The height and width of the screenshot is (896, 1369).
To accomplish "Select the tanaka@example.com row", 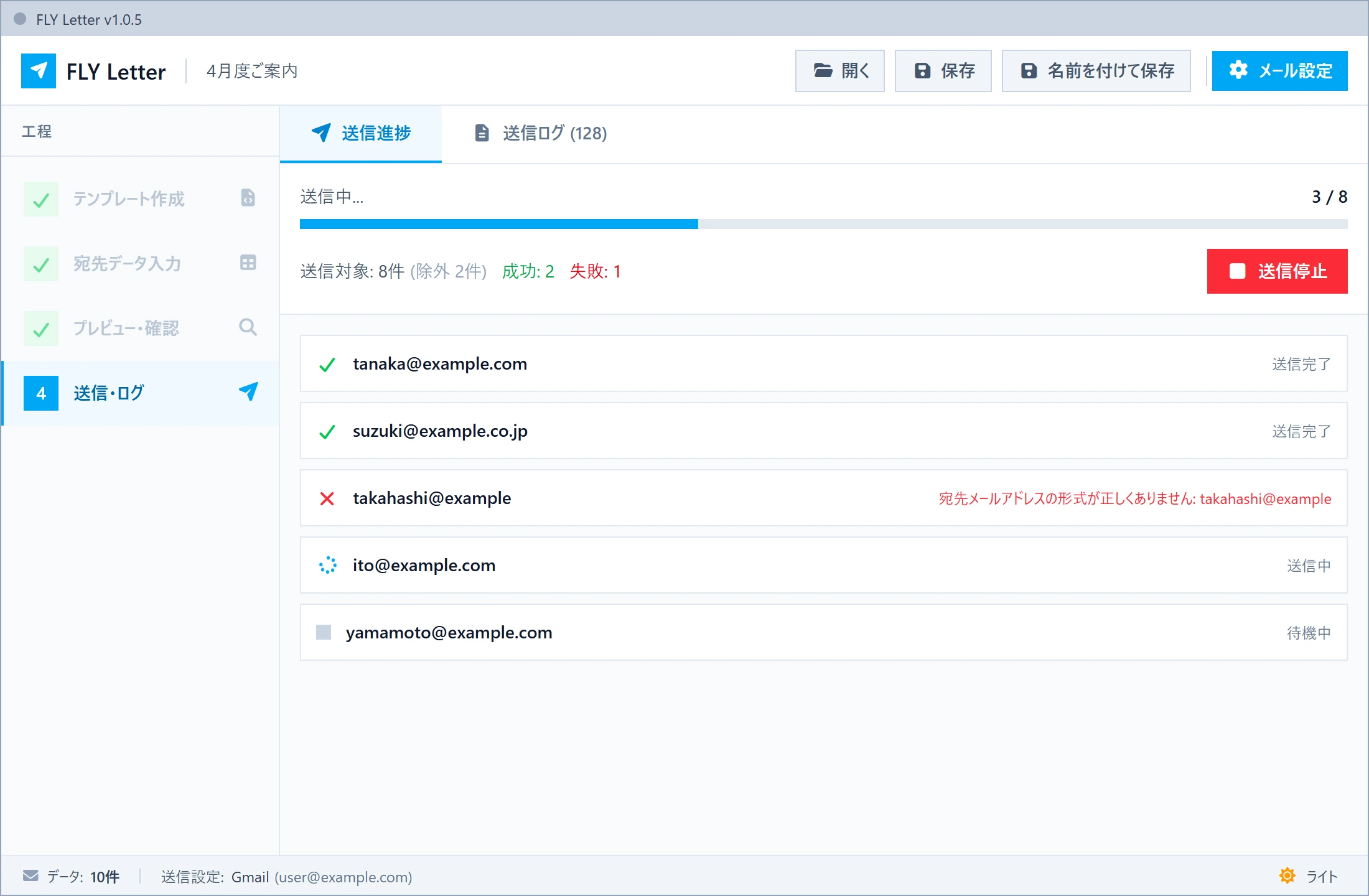I will (824, 363).
